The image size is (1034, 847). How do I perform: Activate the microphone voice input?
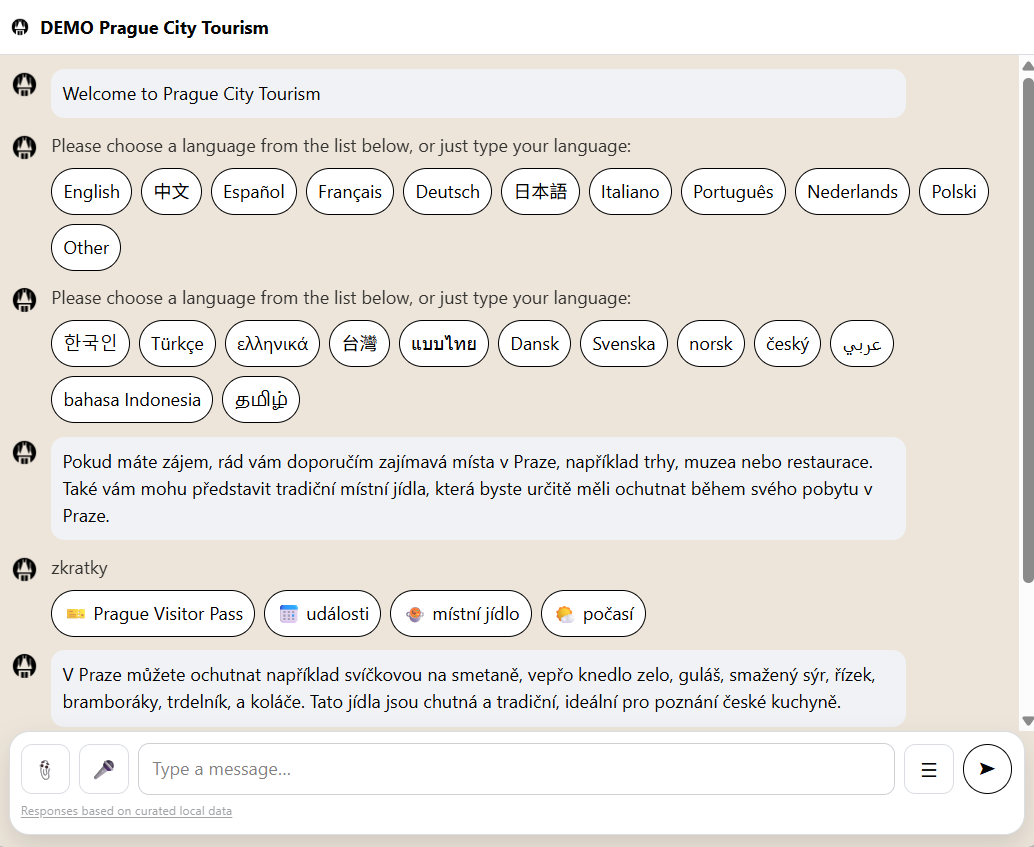[x=104, y=769]
